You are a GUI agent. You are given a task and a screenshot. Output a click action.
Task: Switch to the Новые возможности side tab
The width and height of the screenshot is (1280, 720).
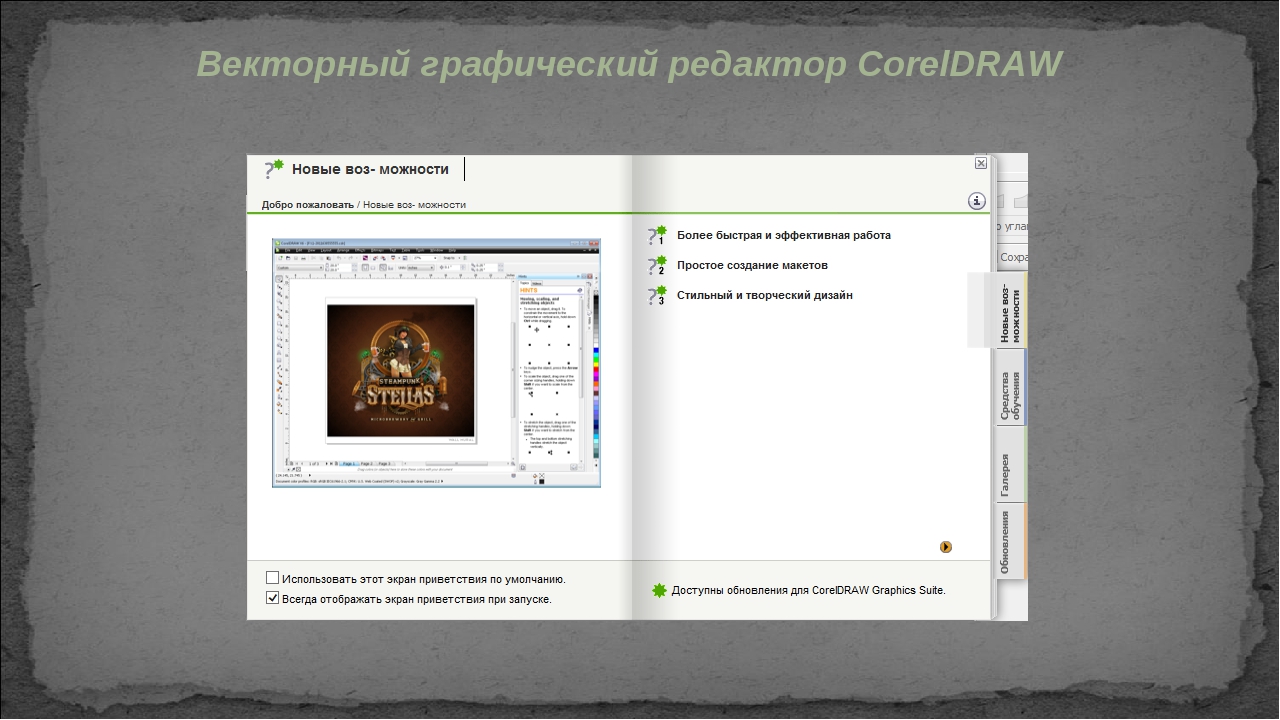[1011, 310]
